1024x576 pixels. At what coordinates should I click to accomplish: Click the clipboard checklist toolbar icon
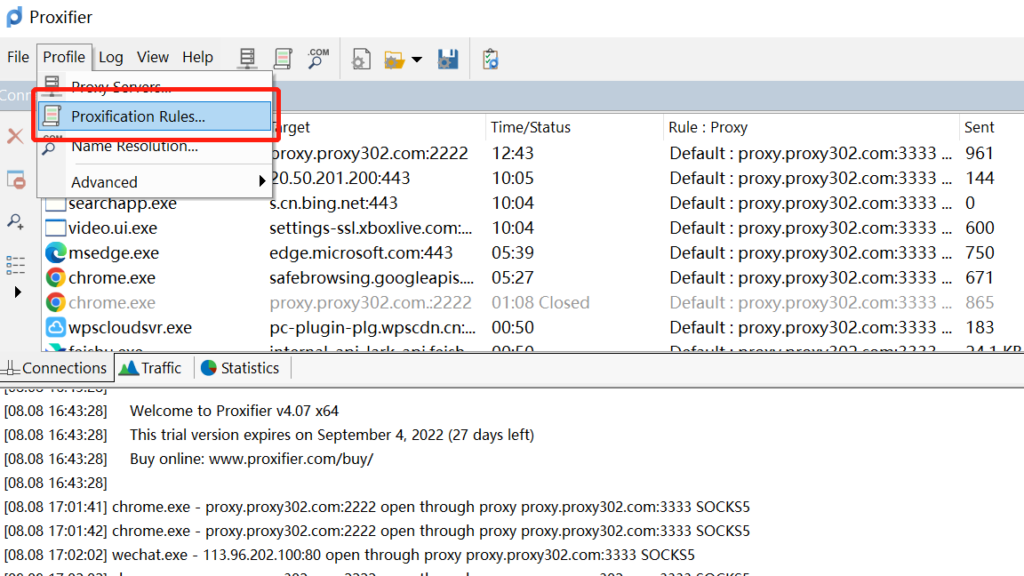[490, 59]
